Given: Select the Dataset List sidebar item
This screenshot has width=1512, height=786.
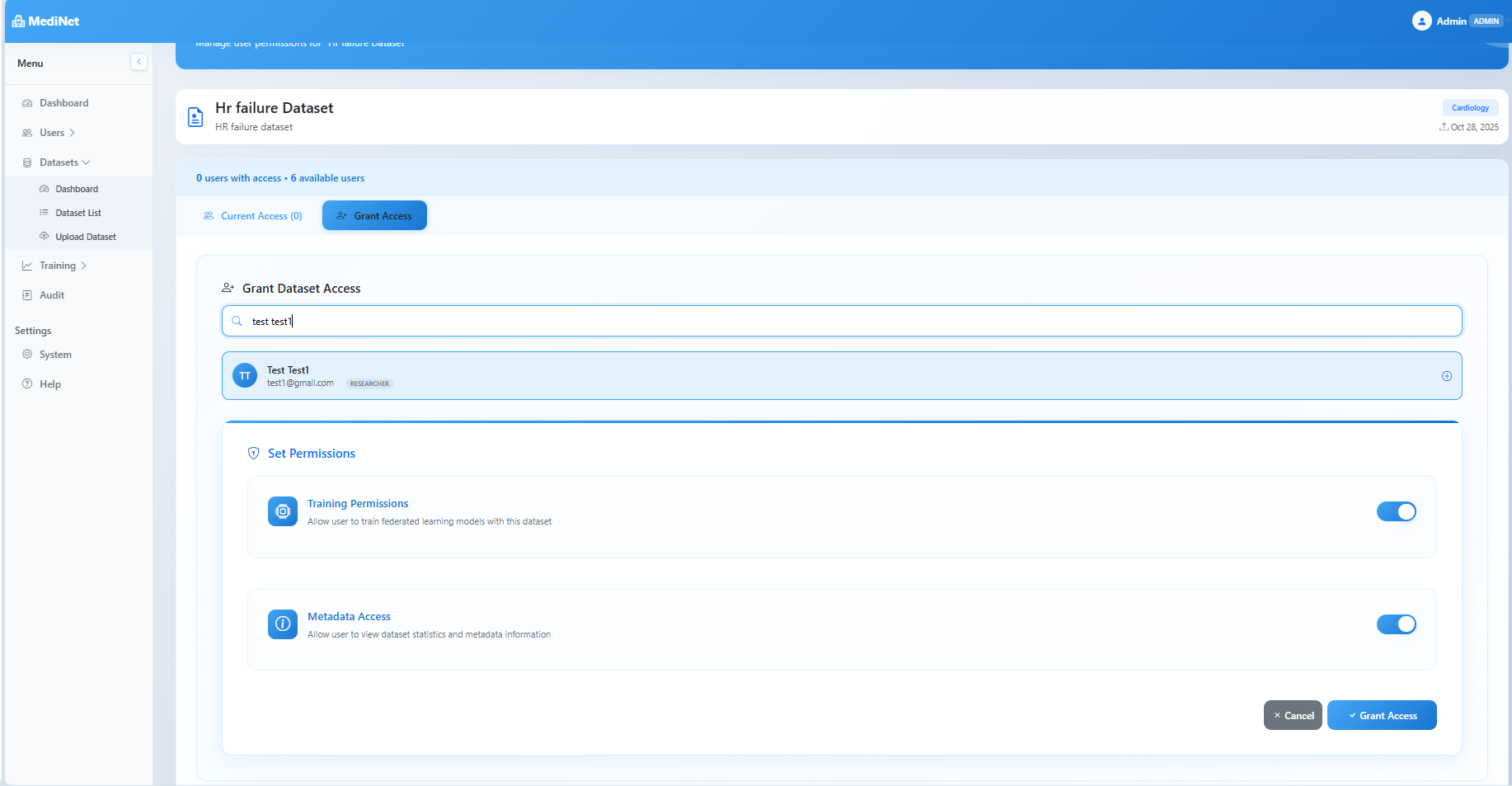Looking at the screenshot, I should 78,213.
